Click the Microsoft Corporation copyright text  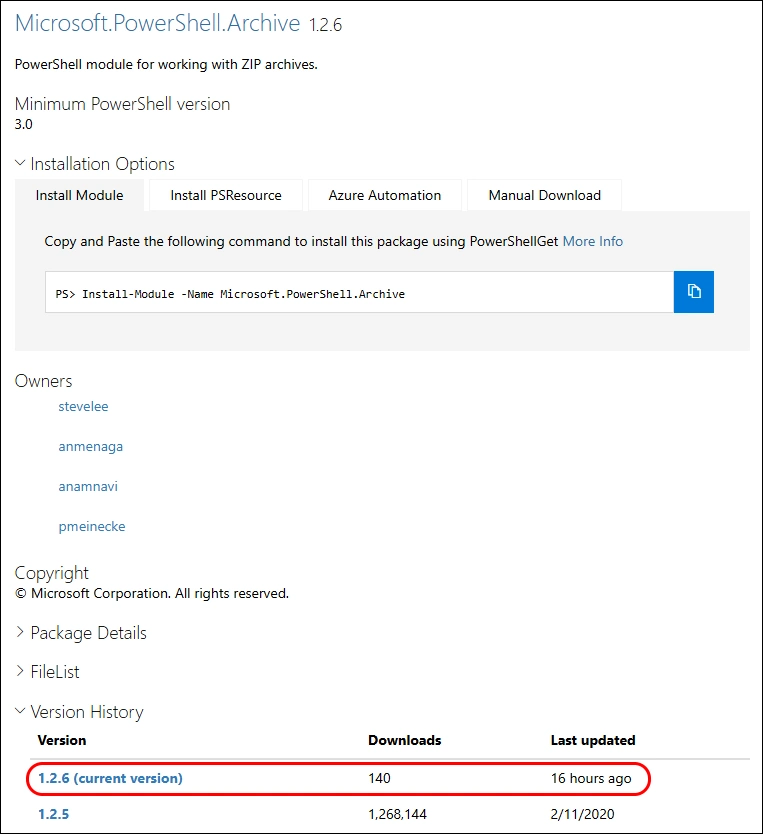pyautogui.click(x=152, y=594)
